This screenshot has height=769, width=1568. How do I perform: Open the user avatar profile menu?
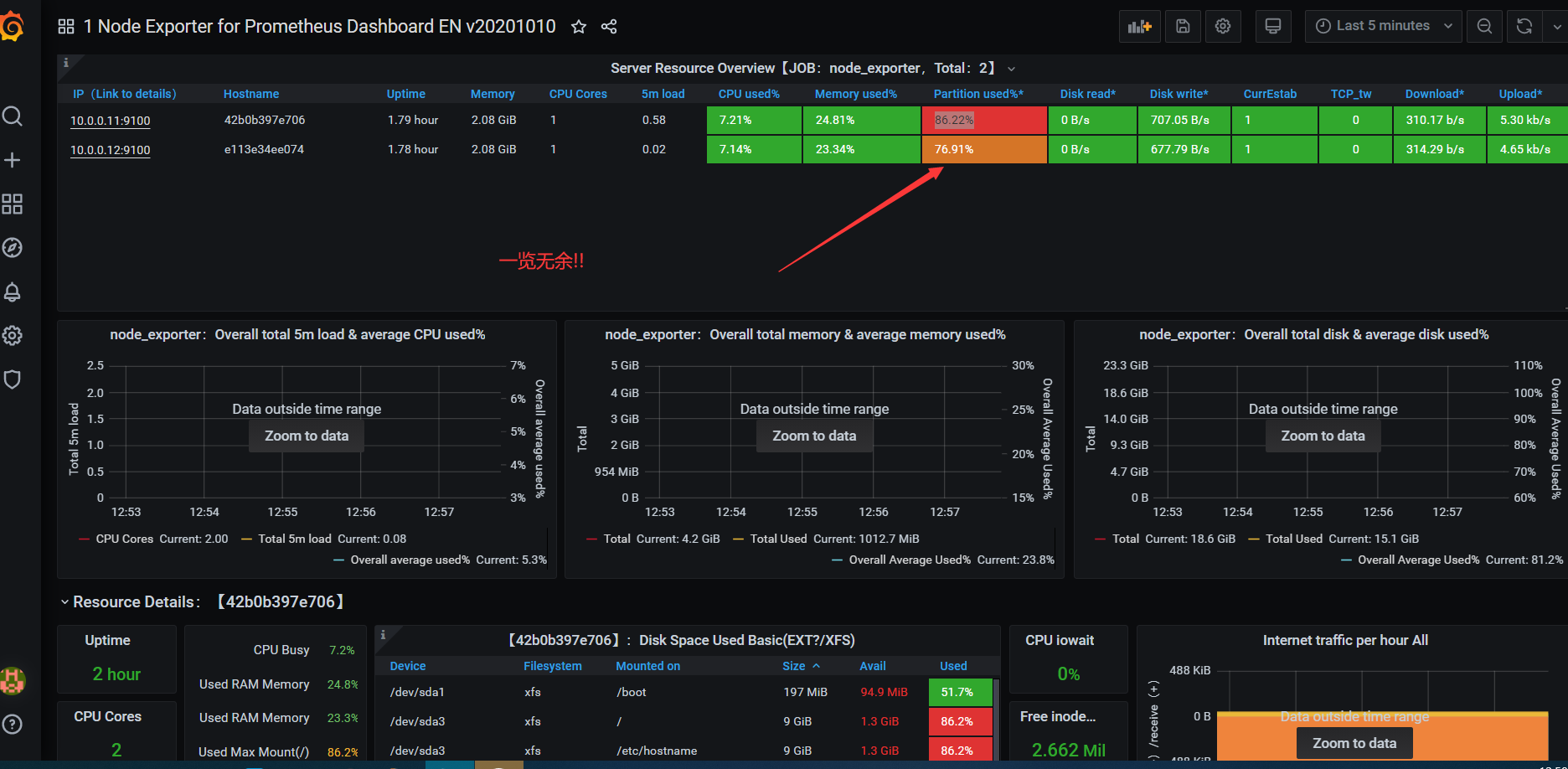coord(12,680)
